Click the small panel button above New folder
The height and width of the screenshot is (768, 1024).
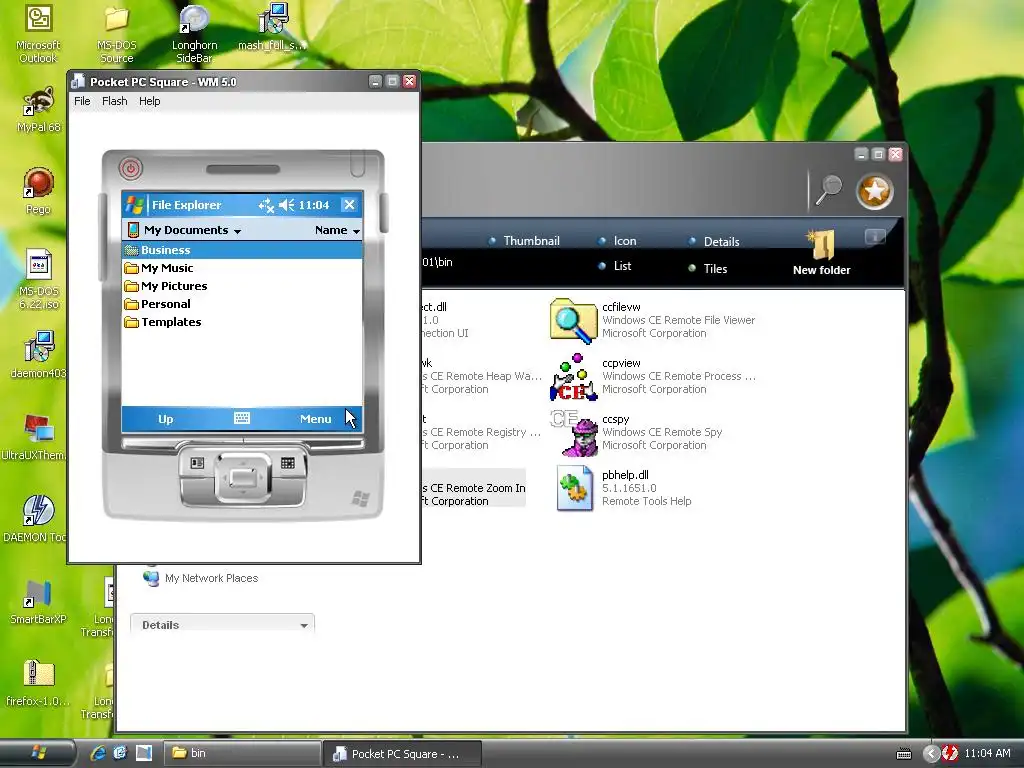875,236
